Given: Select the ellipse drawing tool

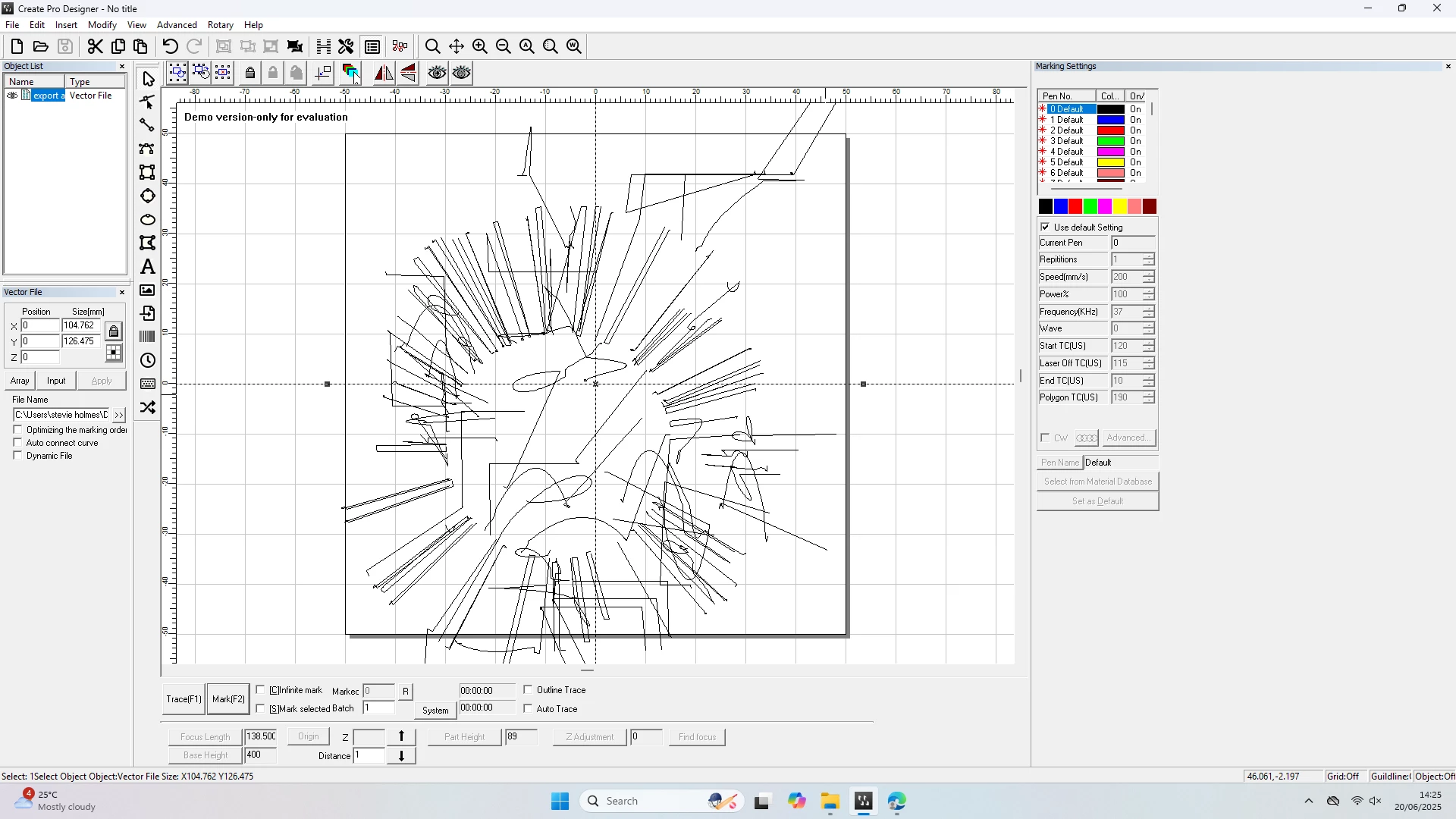Looking at the screenshot, I should pyautogui.click(x=148, y=220).
